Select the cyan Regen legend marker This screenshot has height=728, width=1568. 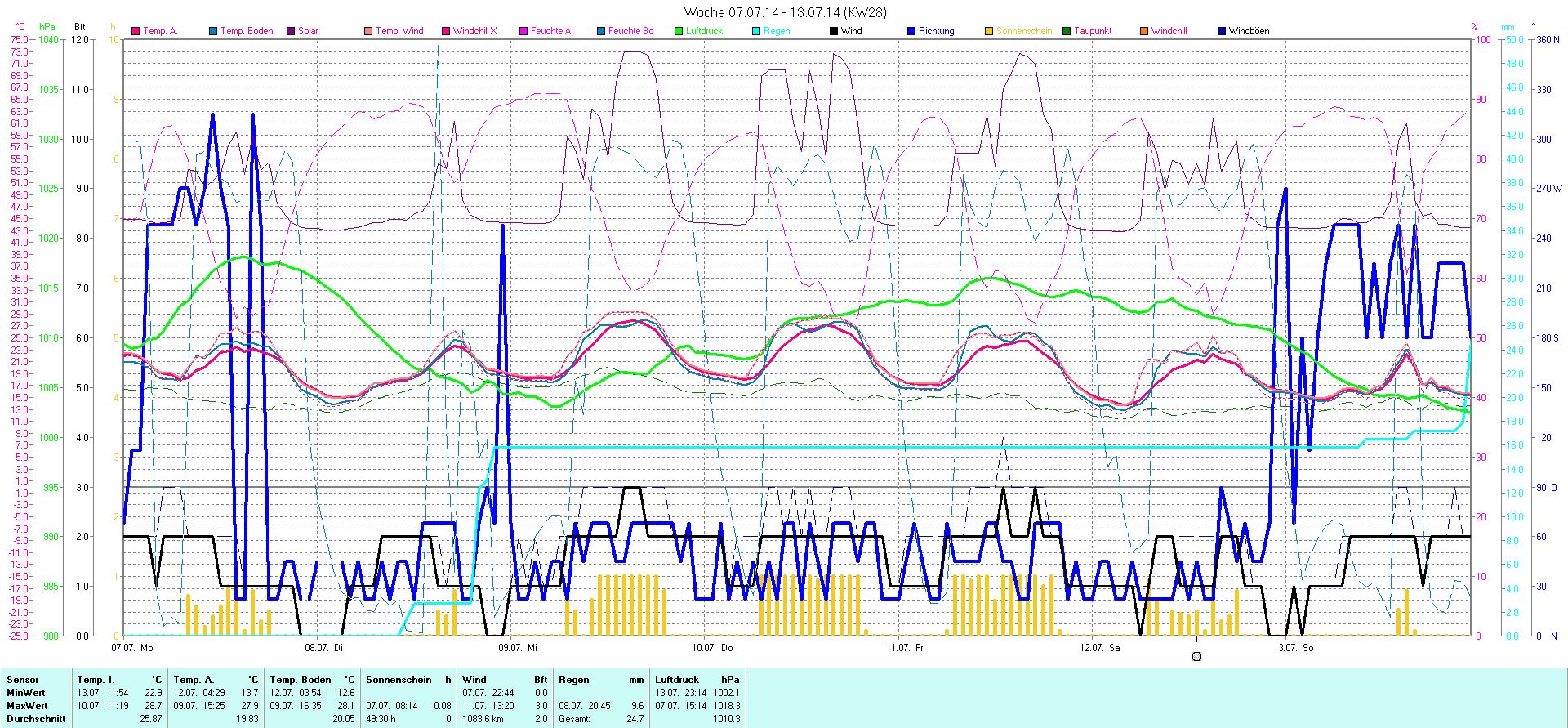pos(756,31)
